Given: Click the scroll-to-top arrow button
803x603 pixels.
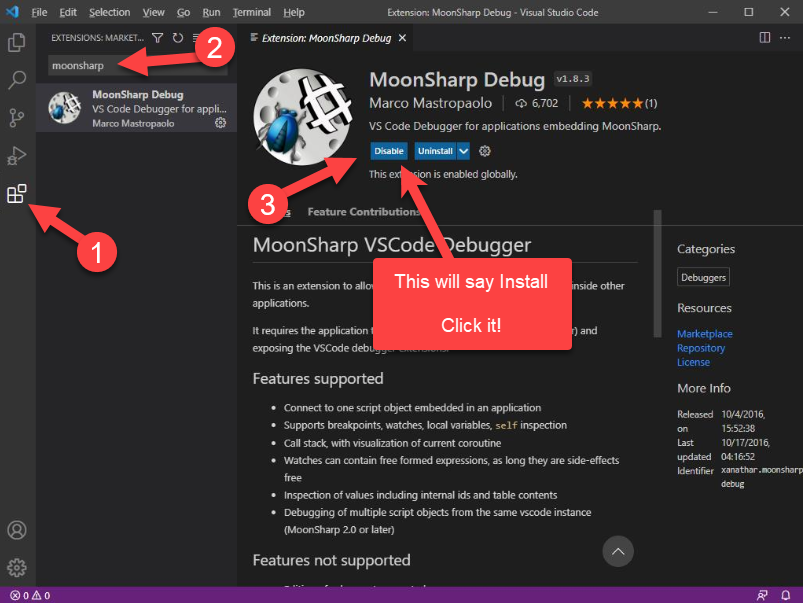Looking at the screenshot, I should tap(618, 550).
